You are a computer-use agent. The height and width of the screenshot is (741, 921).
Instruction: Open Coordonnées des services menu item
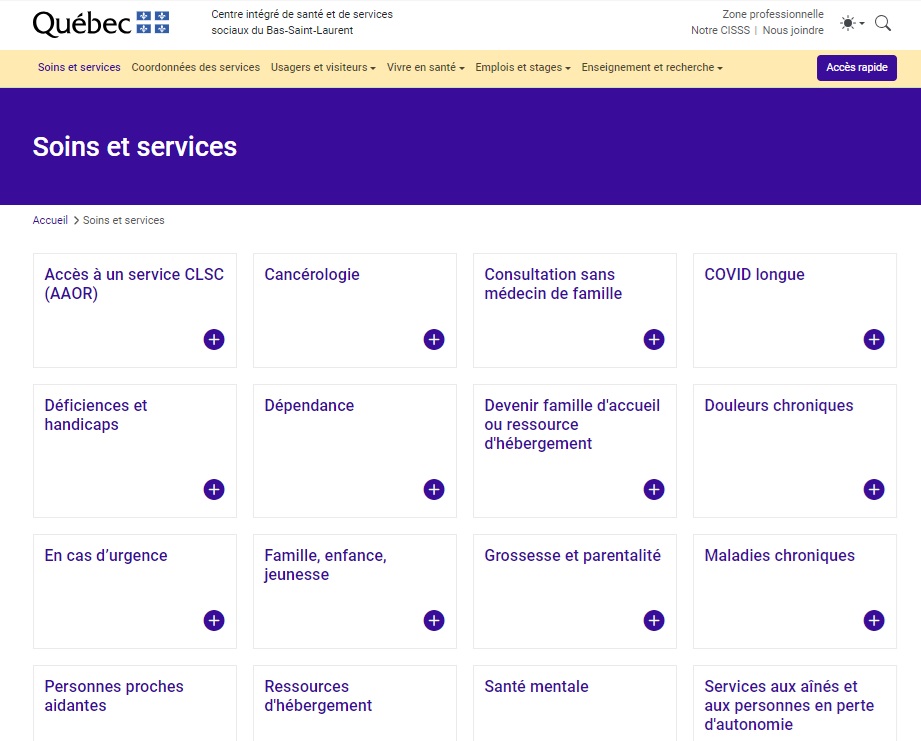click(195, 67)
